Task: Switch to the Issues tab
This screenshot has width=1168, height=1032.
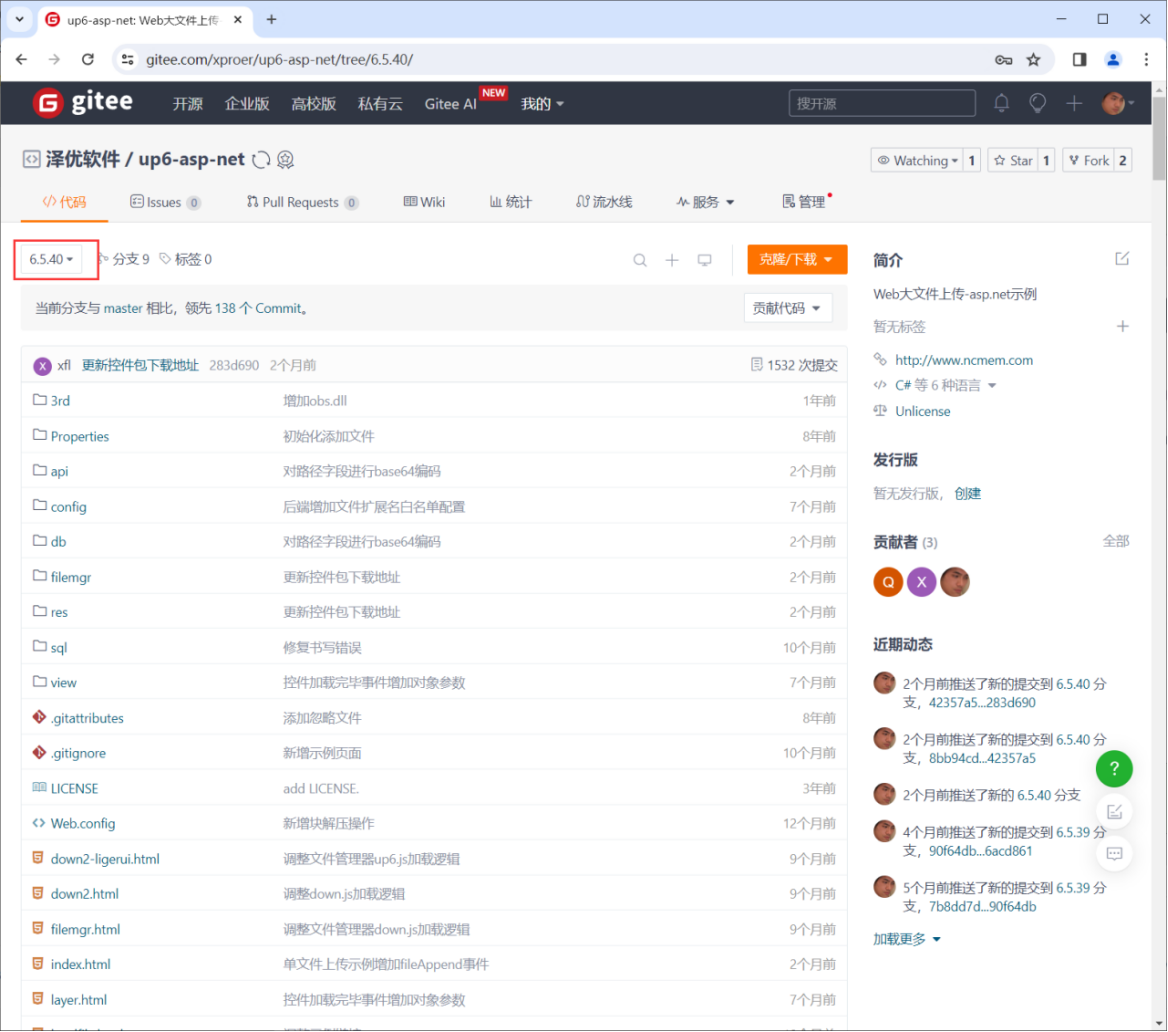Action: click(164, 201)
